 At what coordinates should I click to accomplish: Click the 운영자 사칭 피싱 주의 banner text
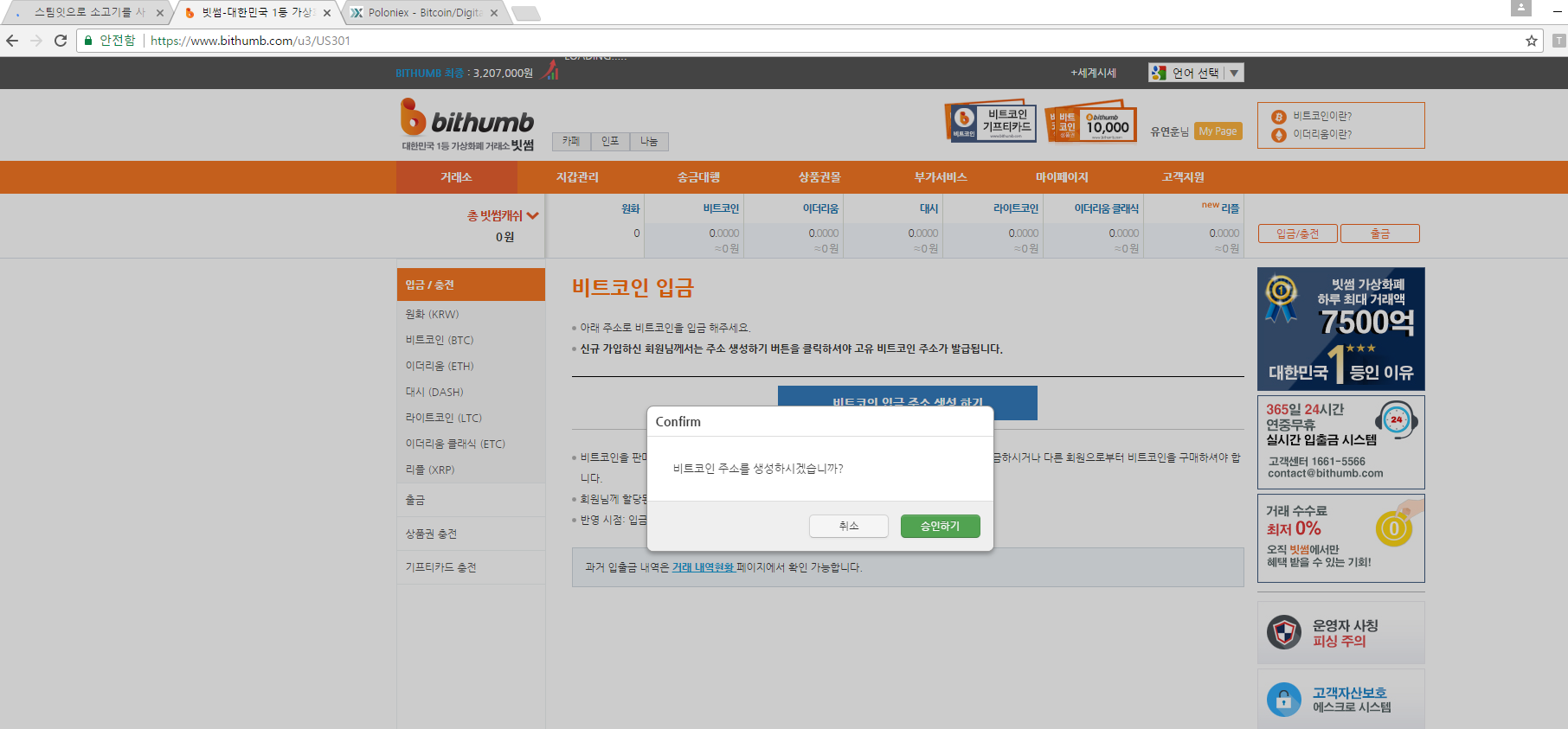tap(1346, 633)
